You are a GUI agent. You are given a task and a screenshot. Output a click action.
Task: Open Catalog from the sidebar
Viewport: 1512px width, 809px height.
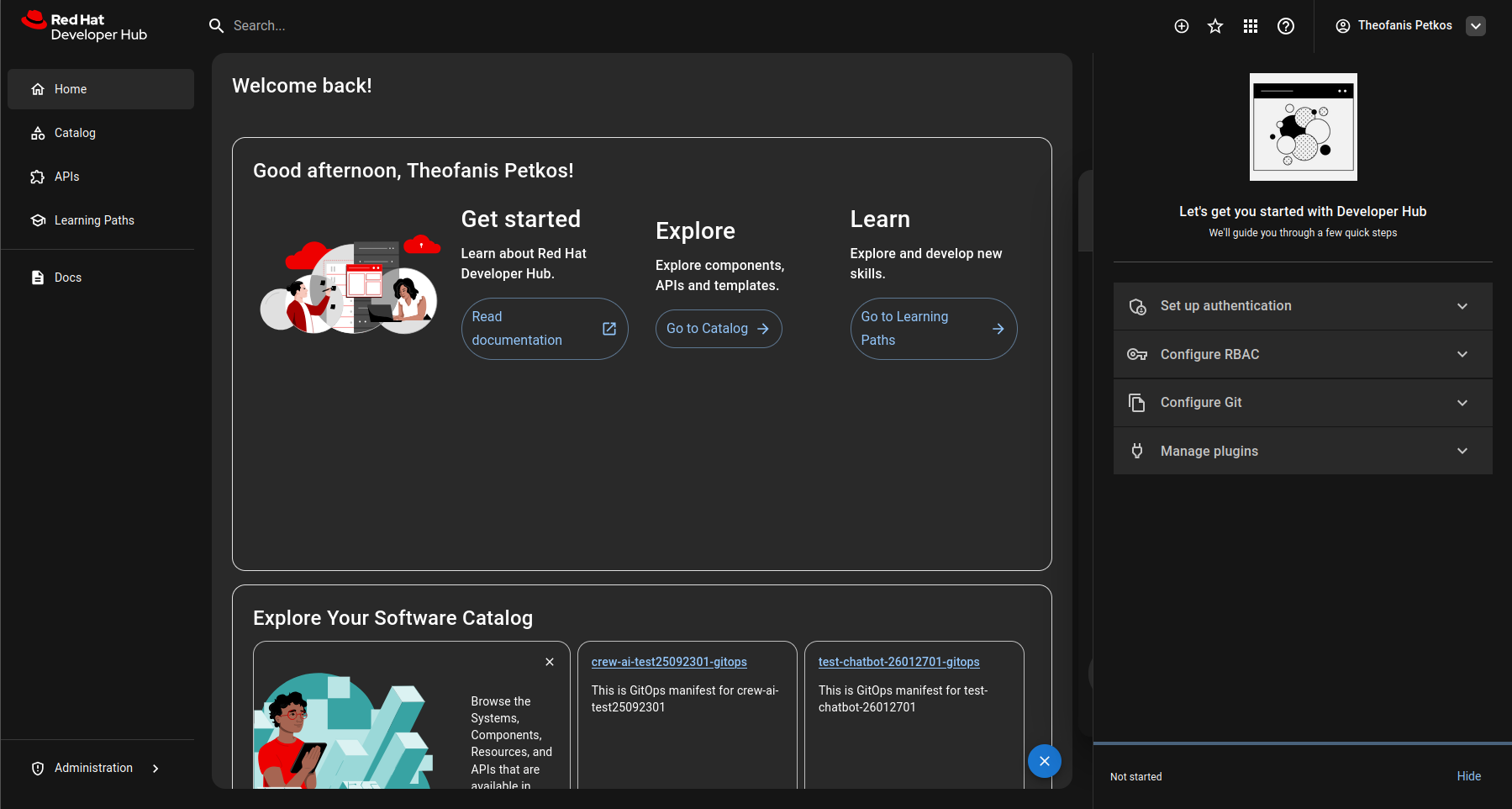click(101, 133)
